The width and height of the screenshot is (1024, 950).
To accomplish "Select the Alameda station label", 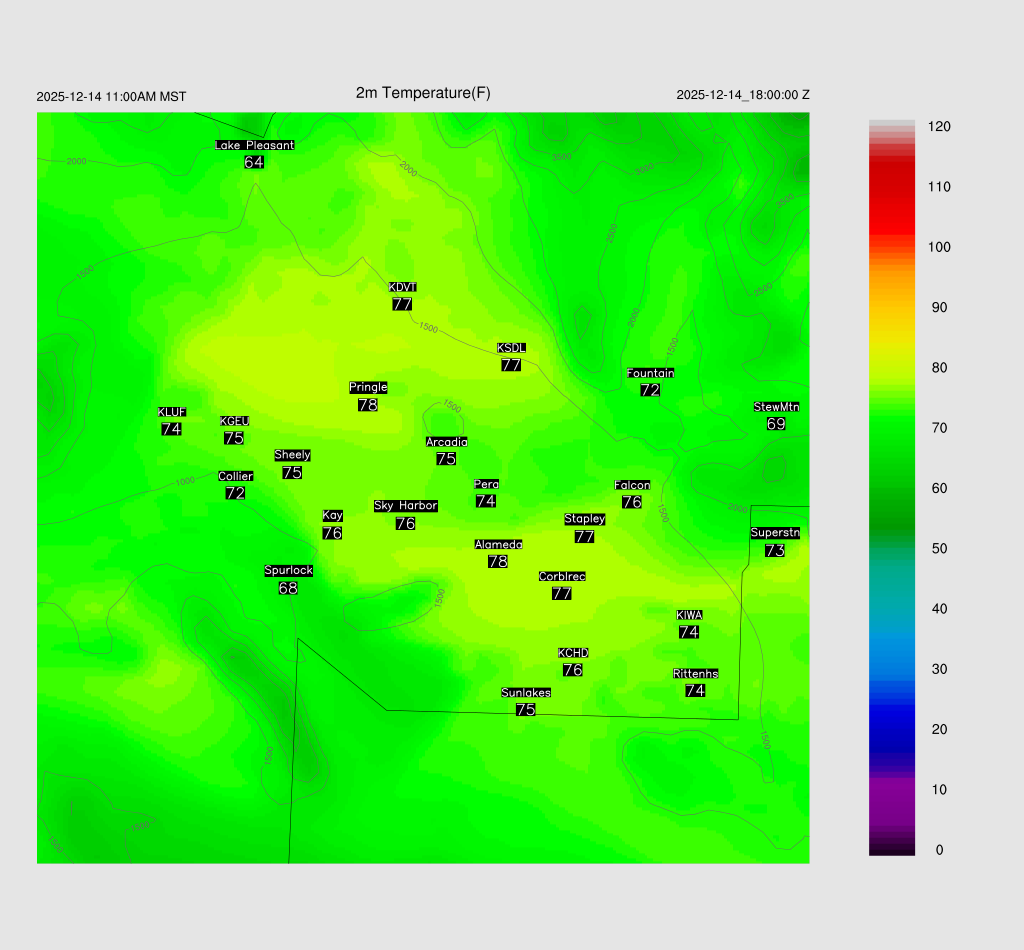I will 498,545.
